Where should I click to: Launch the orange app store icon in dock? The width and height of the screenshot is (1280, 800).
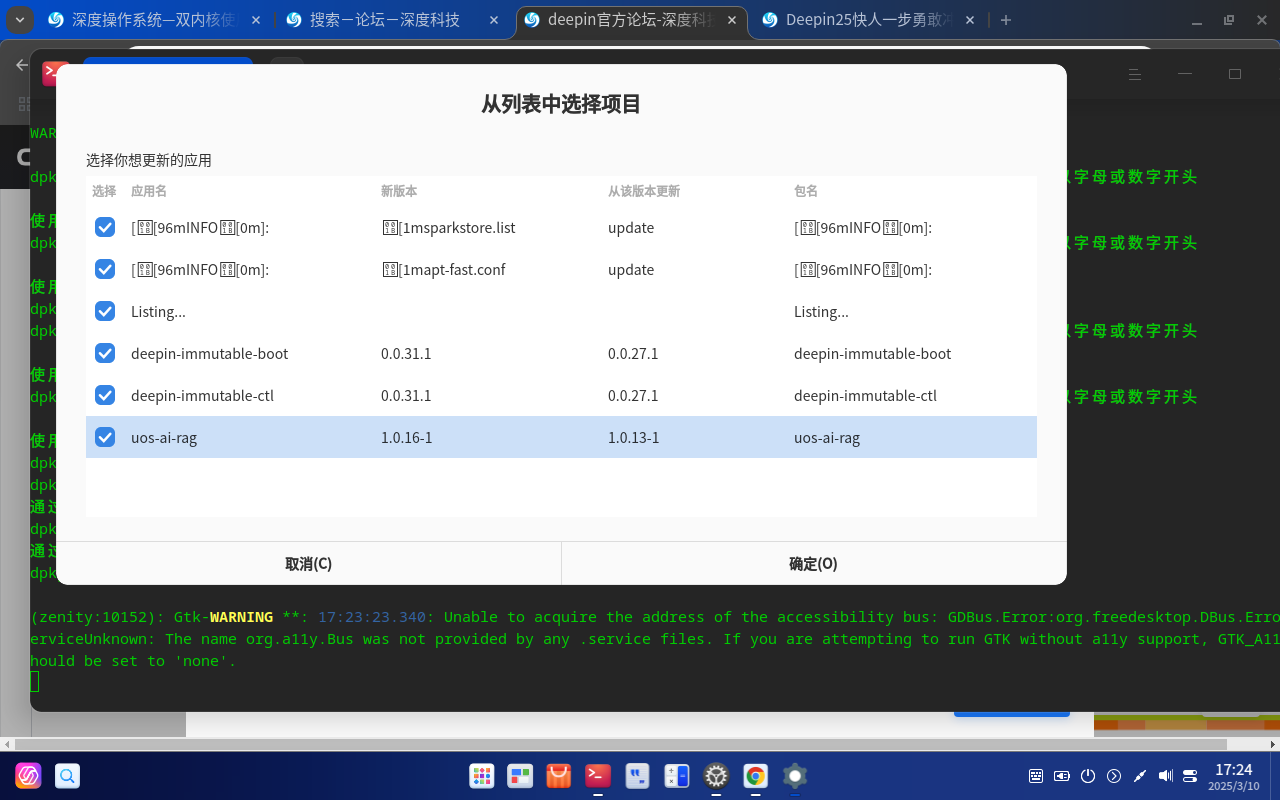(x=559, y=775)
